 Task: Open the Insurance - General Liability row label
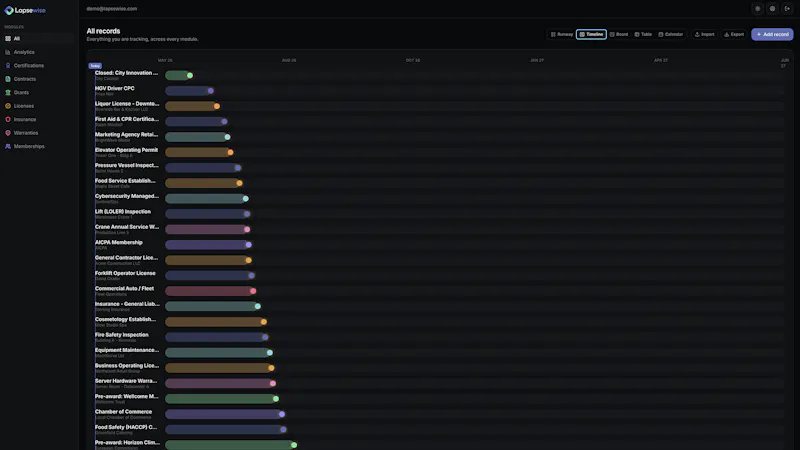pos(127,306)
